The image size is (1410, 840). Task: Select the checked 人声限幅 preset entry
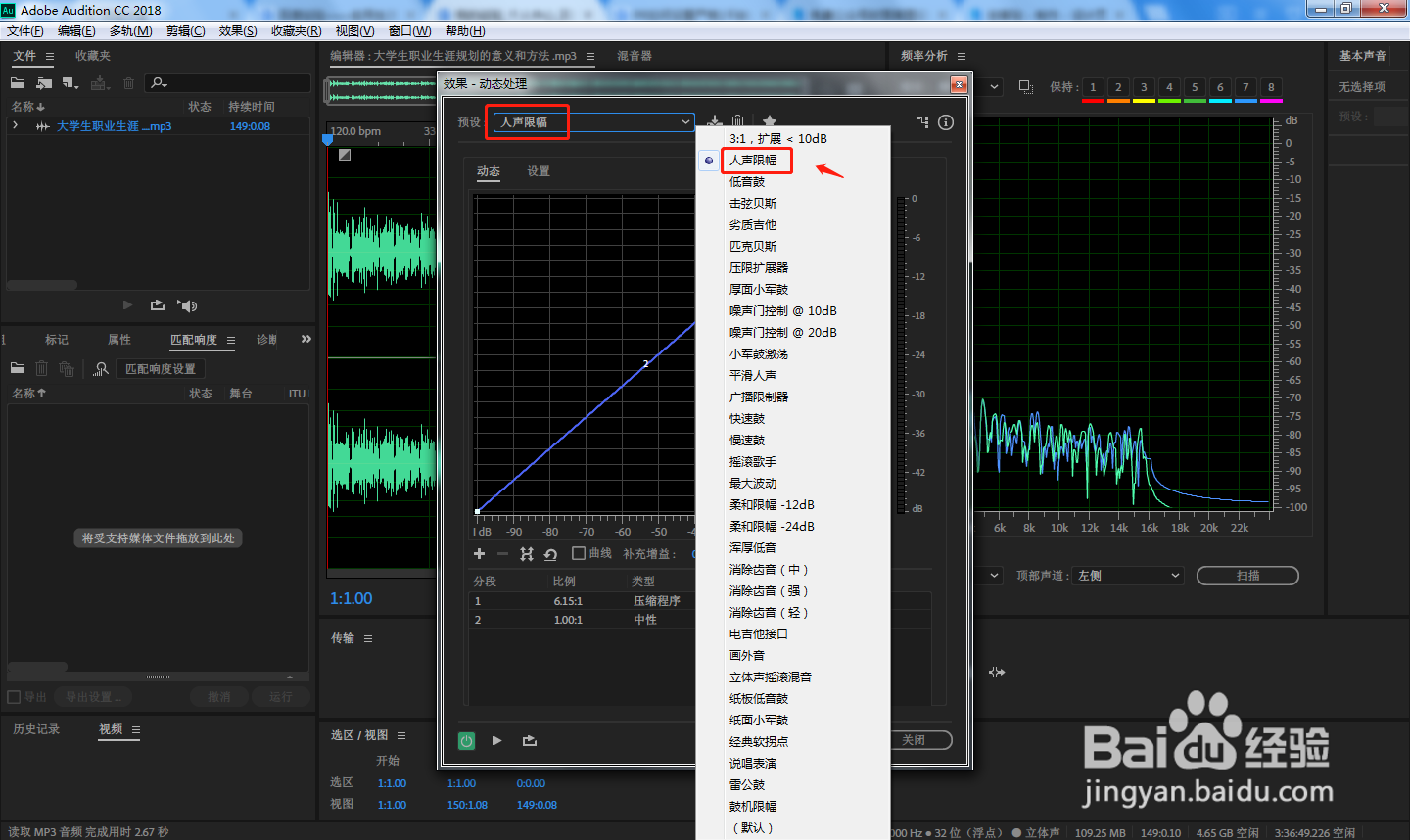753,161
